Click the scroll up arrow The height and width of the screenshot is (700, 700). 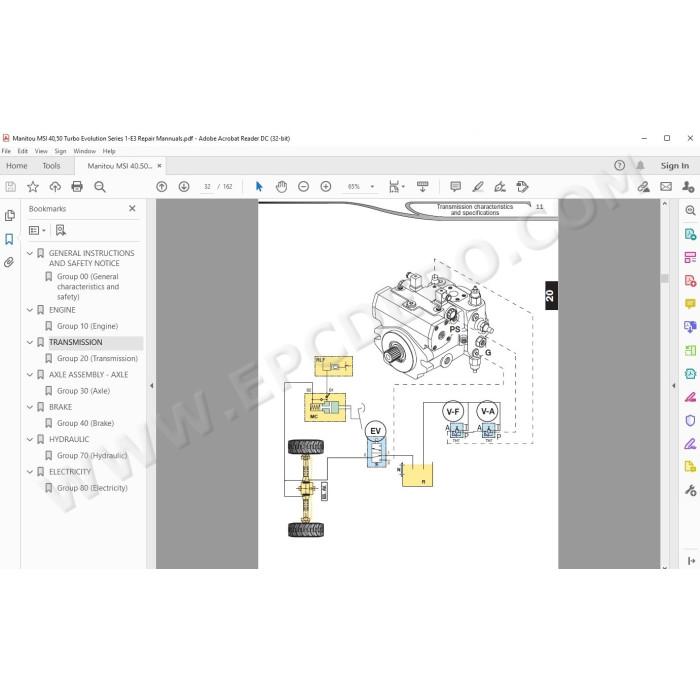tap(665, 204)
